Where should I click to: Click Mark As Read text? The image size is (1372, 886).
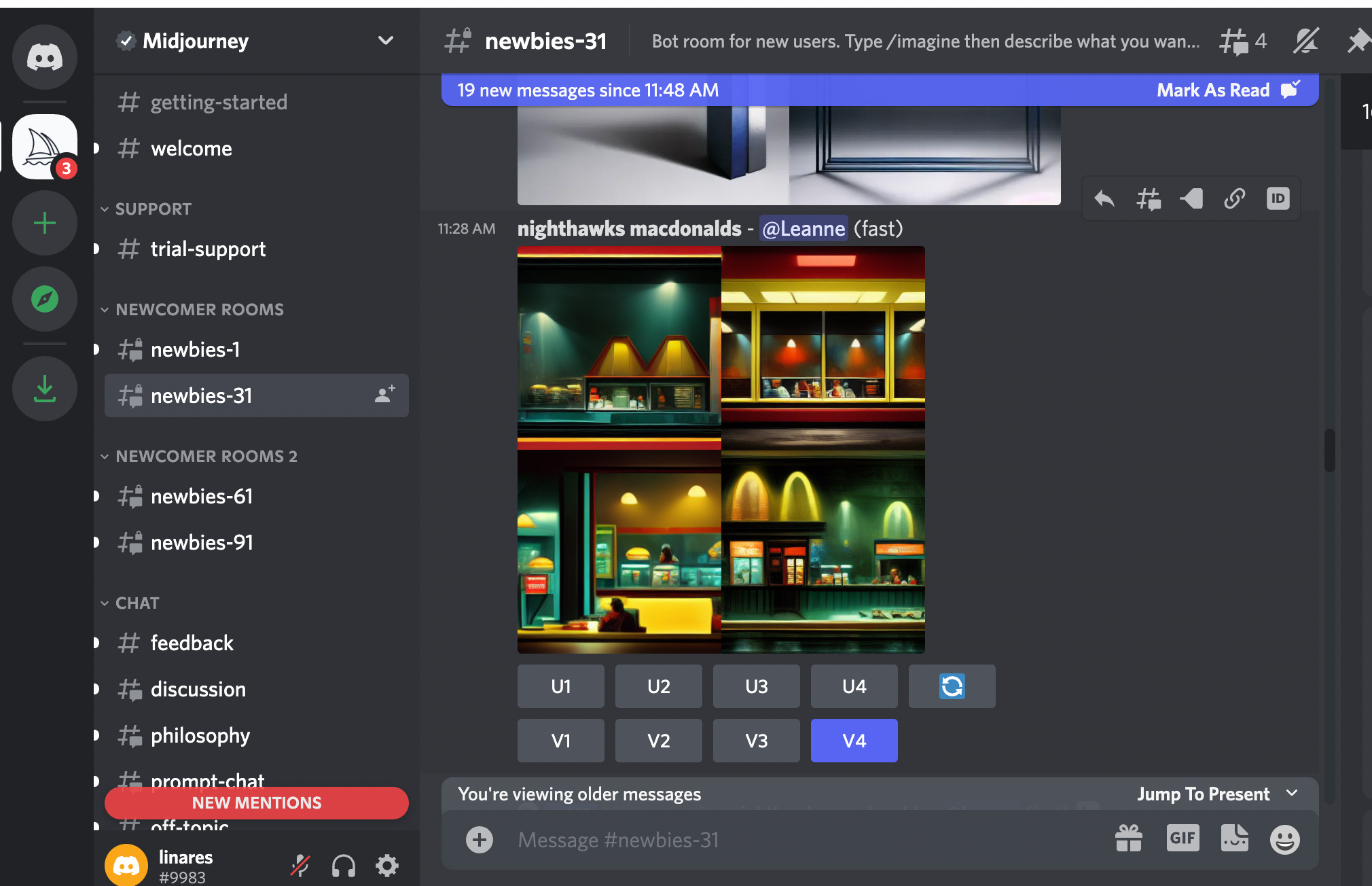tap(1213, 90)
